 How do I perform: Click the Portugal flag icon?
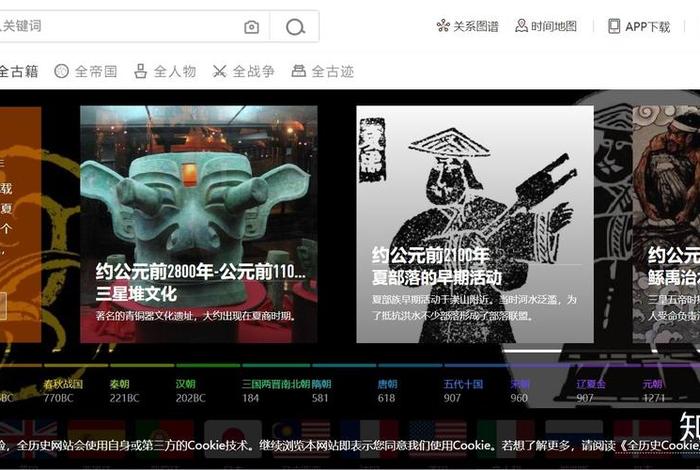pyautogui.click(x=165, y=439)
